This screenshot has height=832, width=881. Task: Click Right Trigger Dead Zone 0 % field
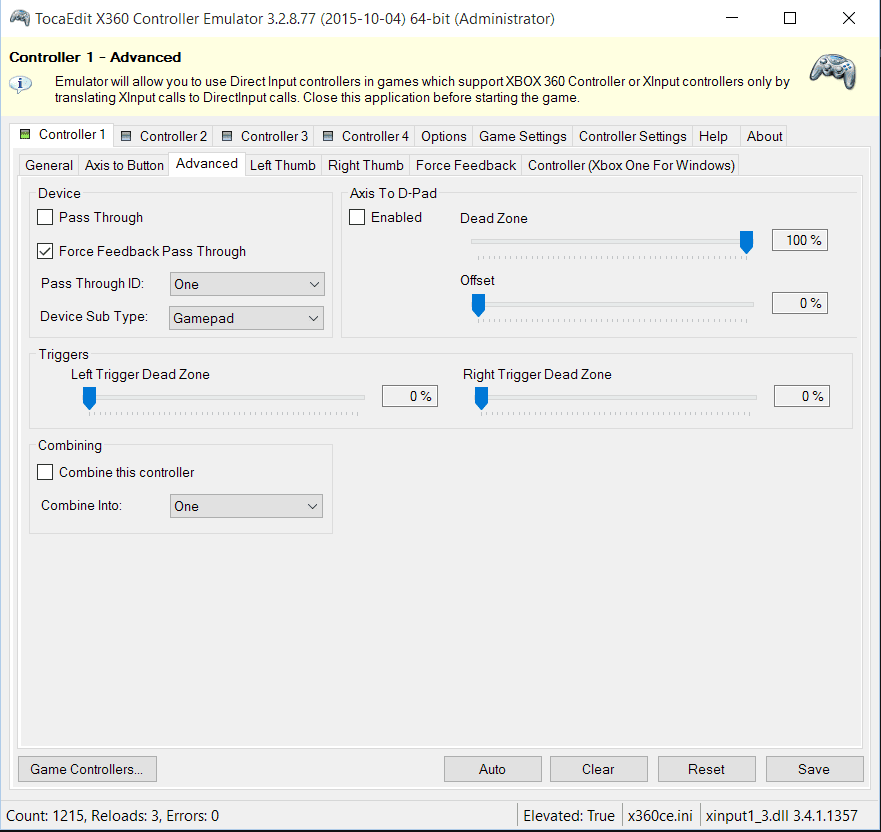pyautogui.click(x=802, y=396)
